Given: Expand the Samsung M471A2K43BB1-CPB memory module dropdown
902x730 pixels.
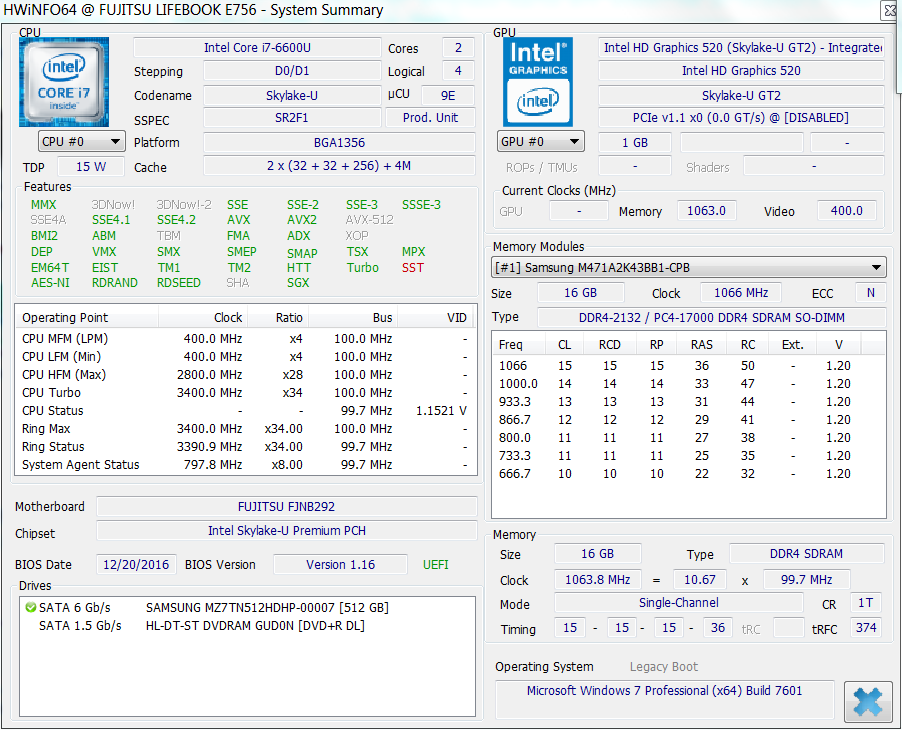Looking at the screenshot, I should point(689,267).
